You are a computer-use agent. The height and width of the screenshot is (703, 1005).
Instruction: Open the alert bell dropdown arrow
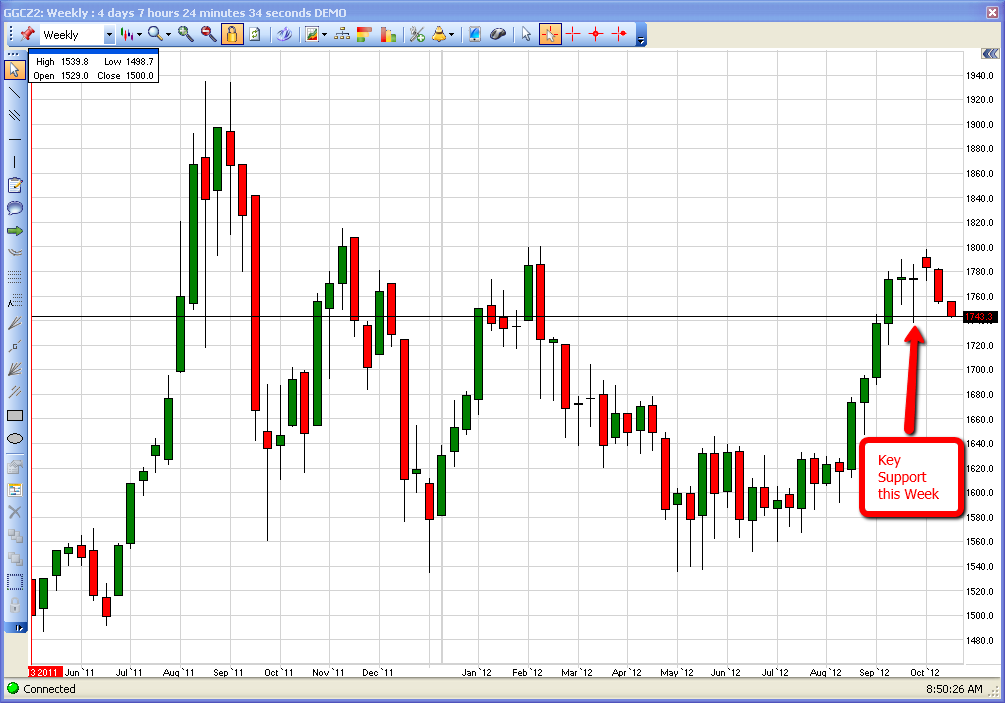[451, 35]
